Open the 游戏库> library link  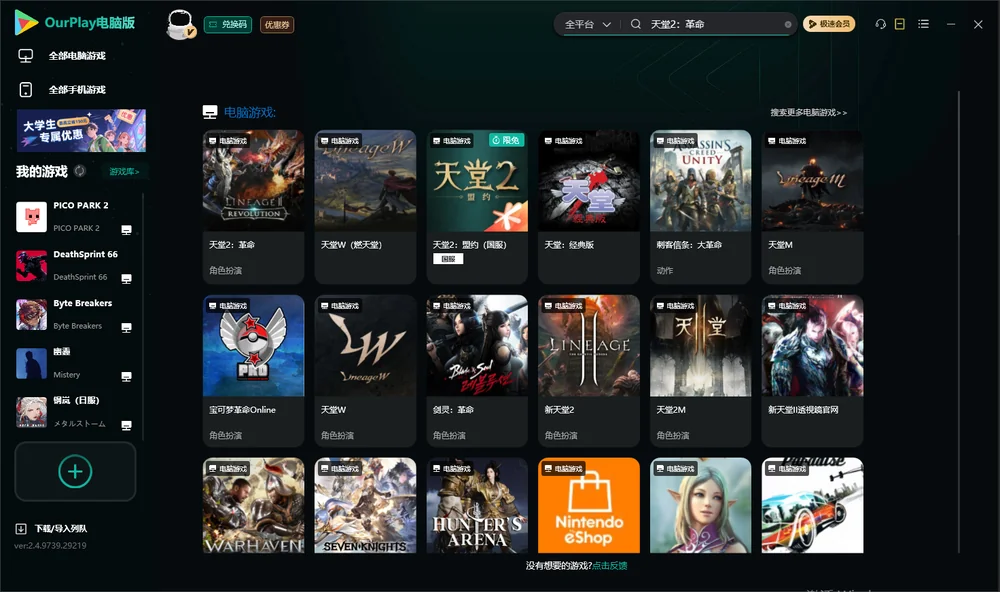pos(124,172)
